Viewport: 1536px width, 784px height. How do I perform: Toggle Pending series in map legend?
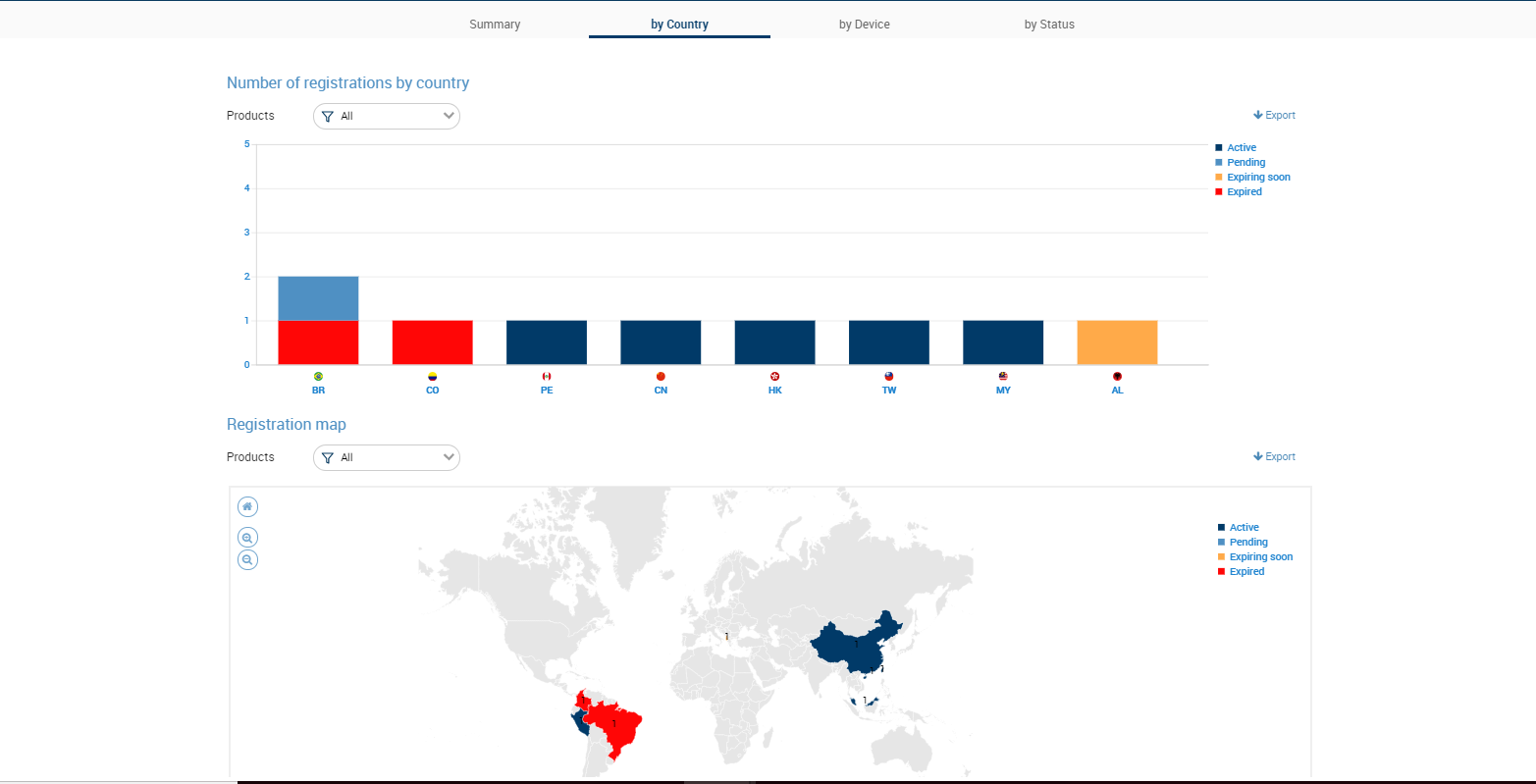coord(1243,542)
